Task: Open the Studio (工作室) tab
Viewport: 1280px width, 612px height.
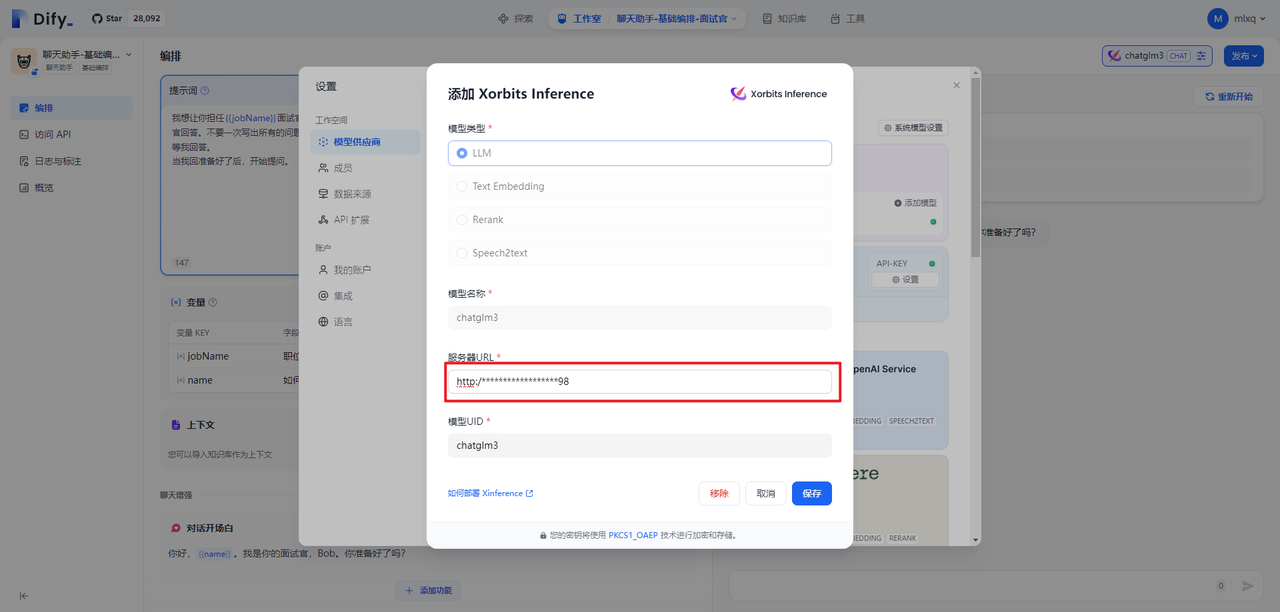Action: 578,18
